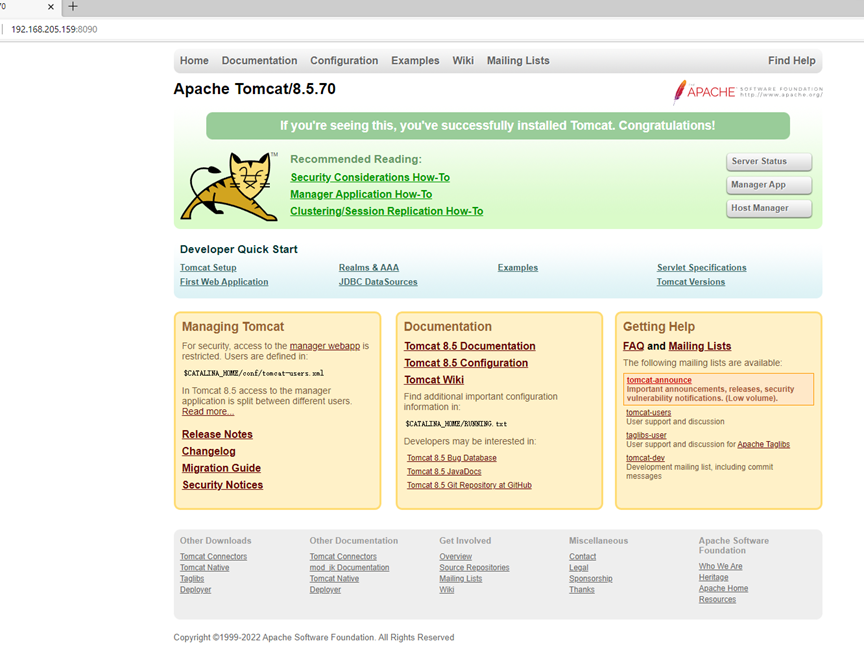Open JDBC DataSources link
Viewport: 864px width, 652px height.
point(378,282)
